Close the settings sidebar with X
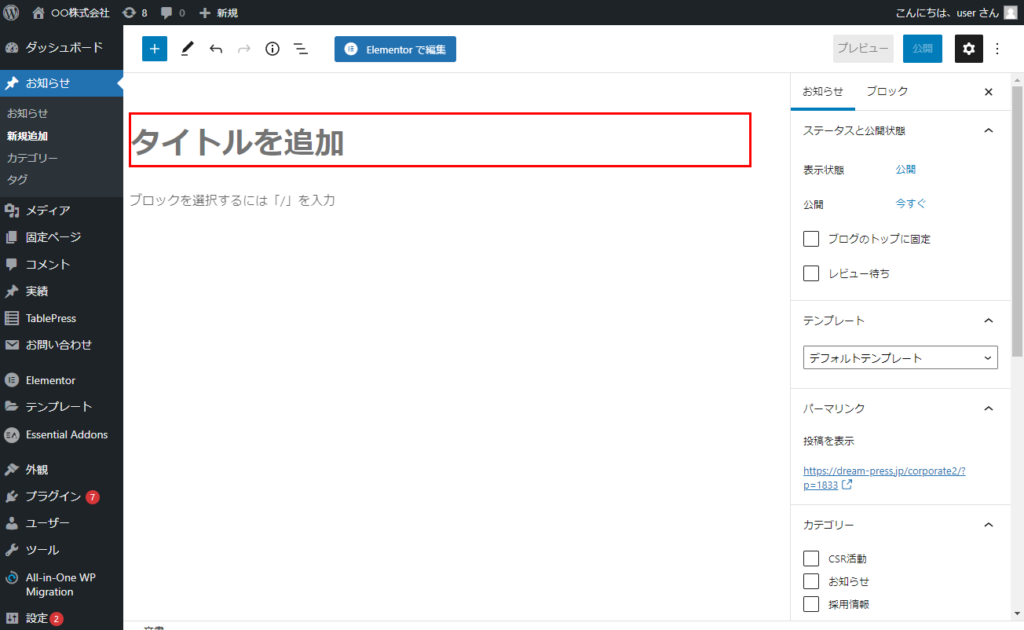 pos(988,91)
